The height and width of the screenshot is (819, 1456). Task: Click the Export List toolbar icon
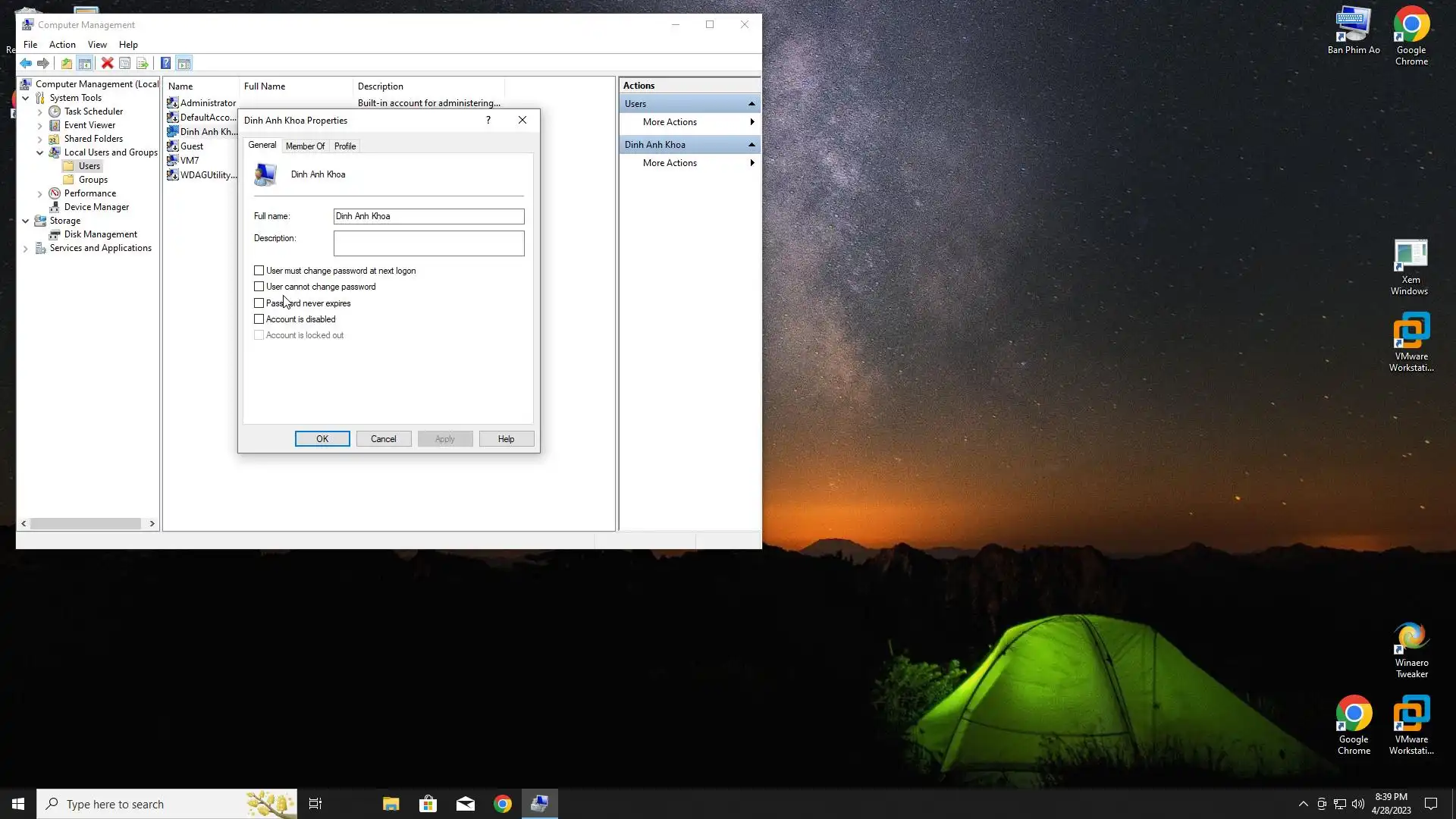point(143,64)
